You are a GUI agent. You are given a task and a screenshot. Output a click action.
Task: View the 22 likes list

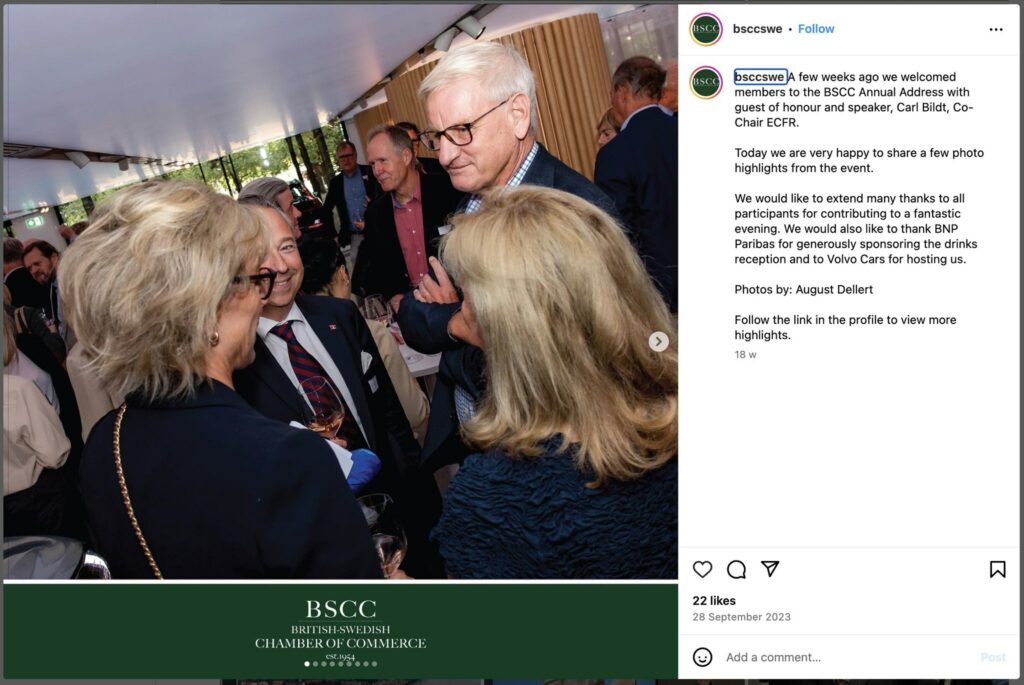pyautogui.click(x=714, y=601)
